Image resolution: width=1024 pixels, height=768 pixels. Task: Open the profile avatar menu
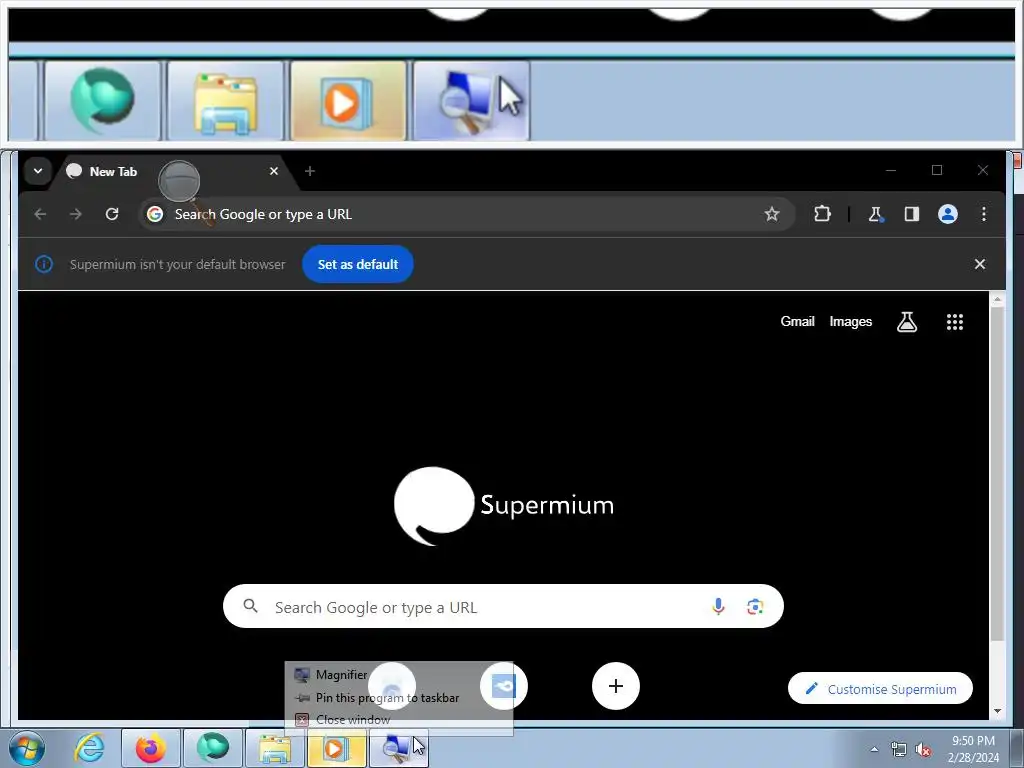pos(948,214)
